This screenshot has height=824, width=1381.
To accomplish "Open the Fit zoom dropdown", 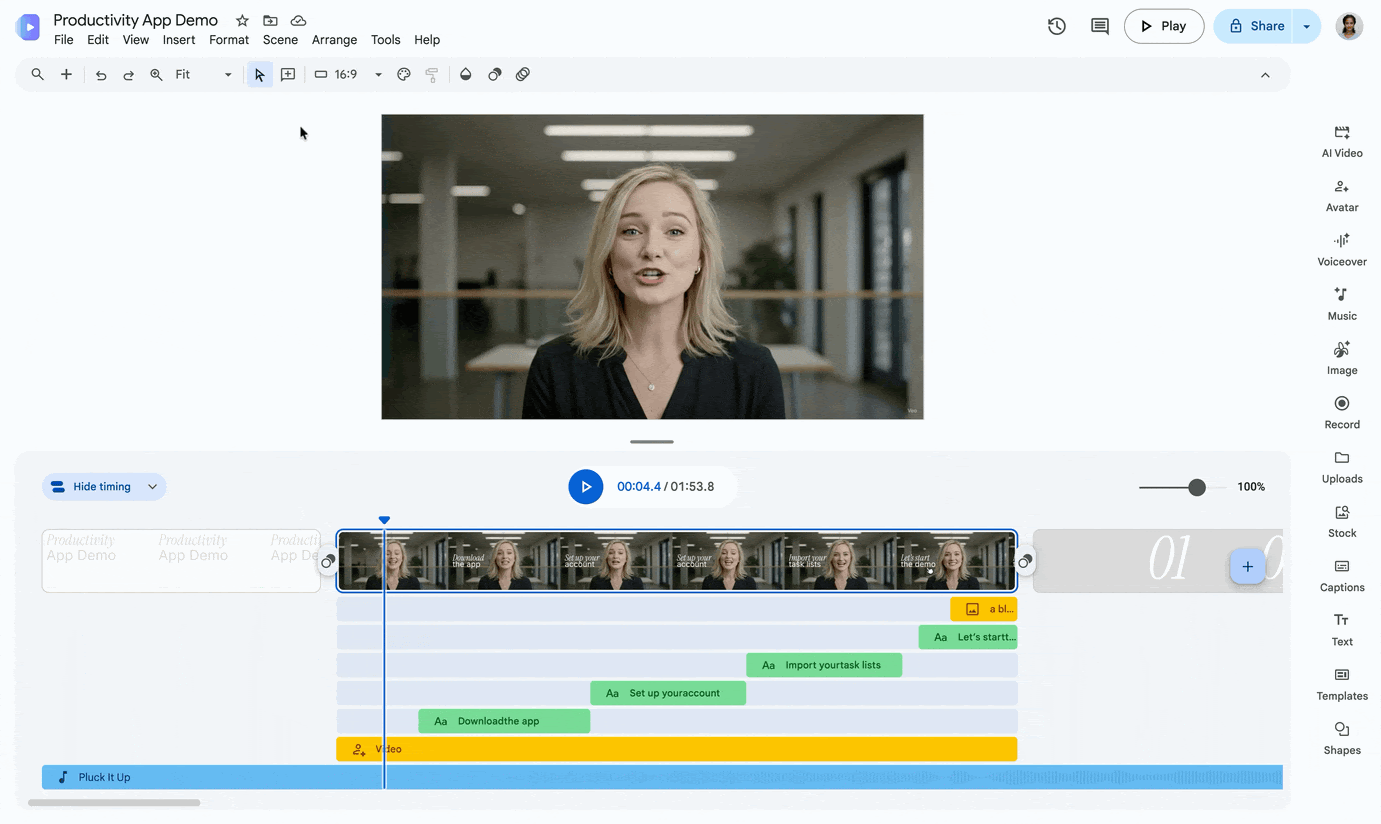I will (204, 74).
